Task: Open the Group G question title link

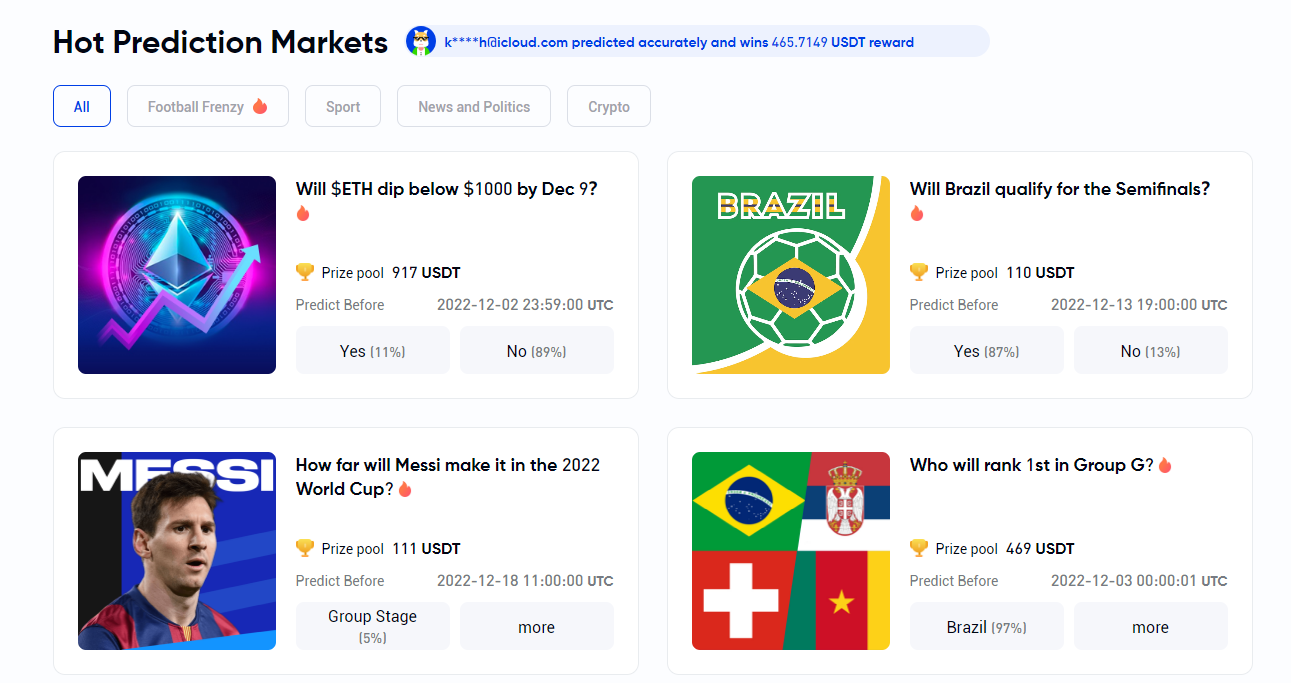Action: pyautogui.click(x=1032, y=465)
